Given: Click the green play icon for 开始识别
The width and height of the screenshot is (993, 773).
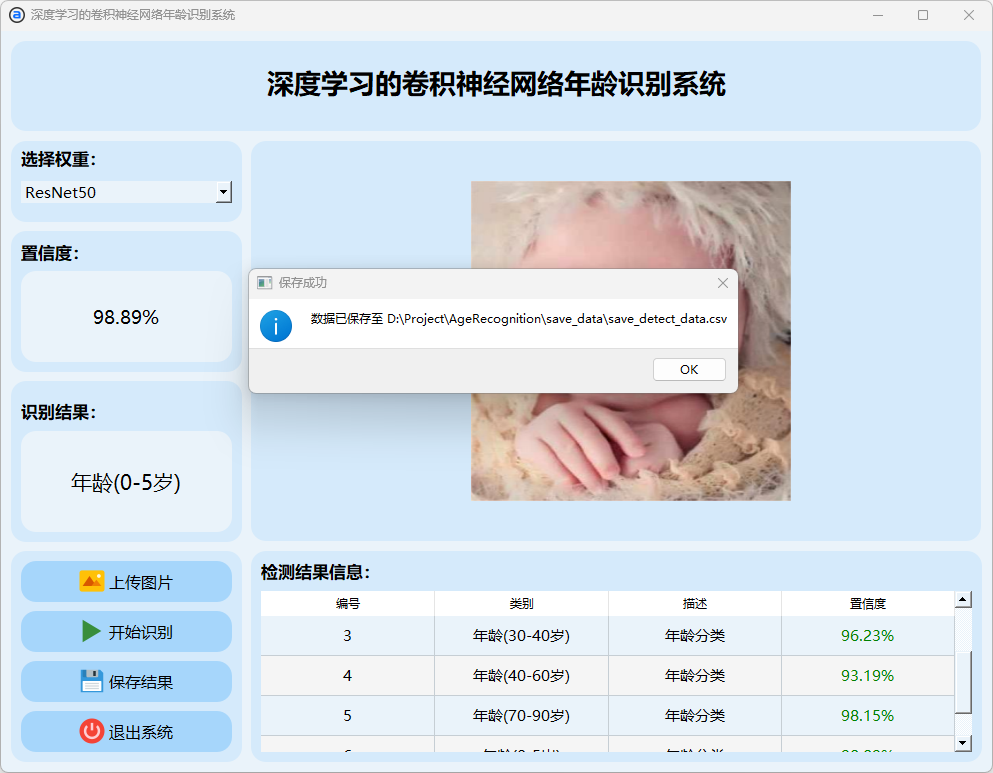Looking at the screenshot, I should (x=91, y=631).
